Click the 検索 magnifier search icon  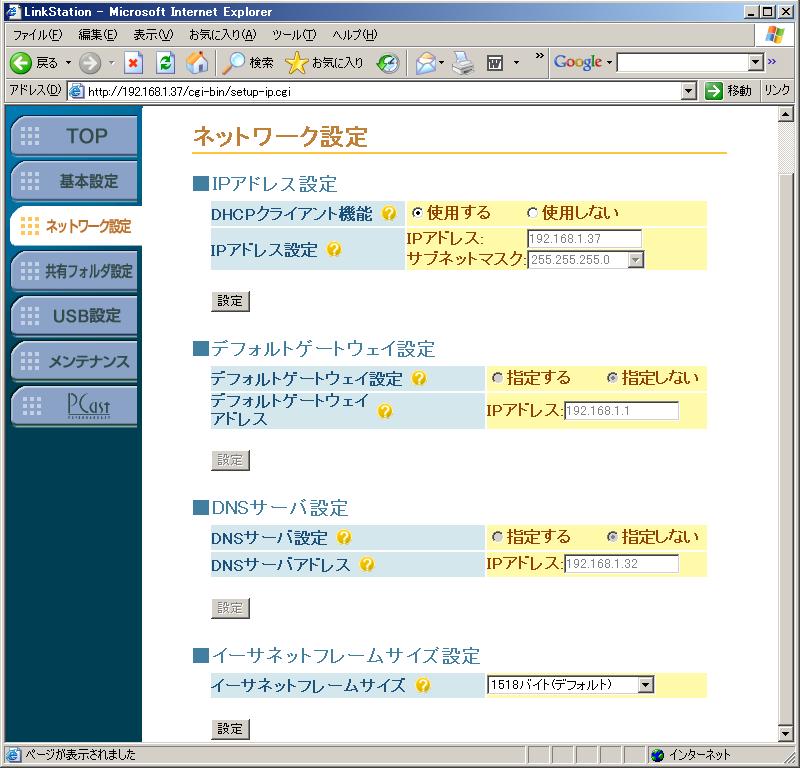coord(234,63)
